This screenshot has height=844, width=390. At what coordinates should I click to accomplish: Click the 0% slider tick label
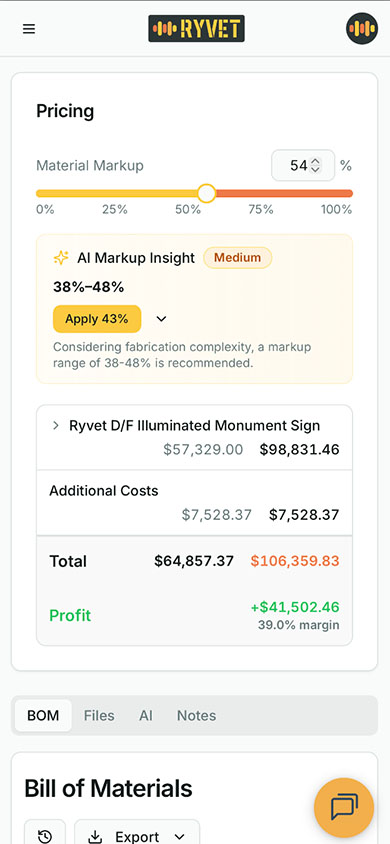(x=45, y=209)
